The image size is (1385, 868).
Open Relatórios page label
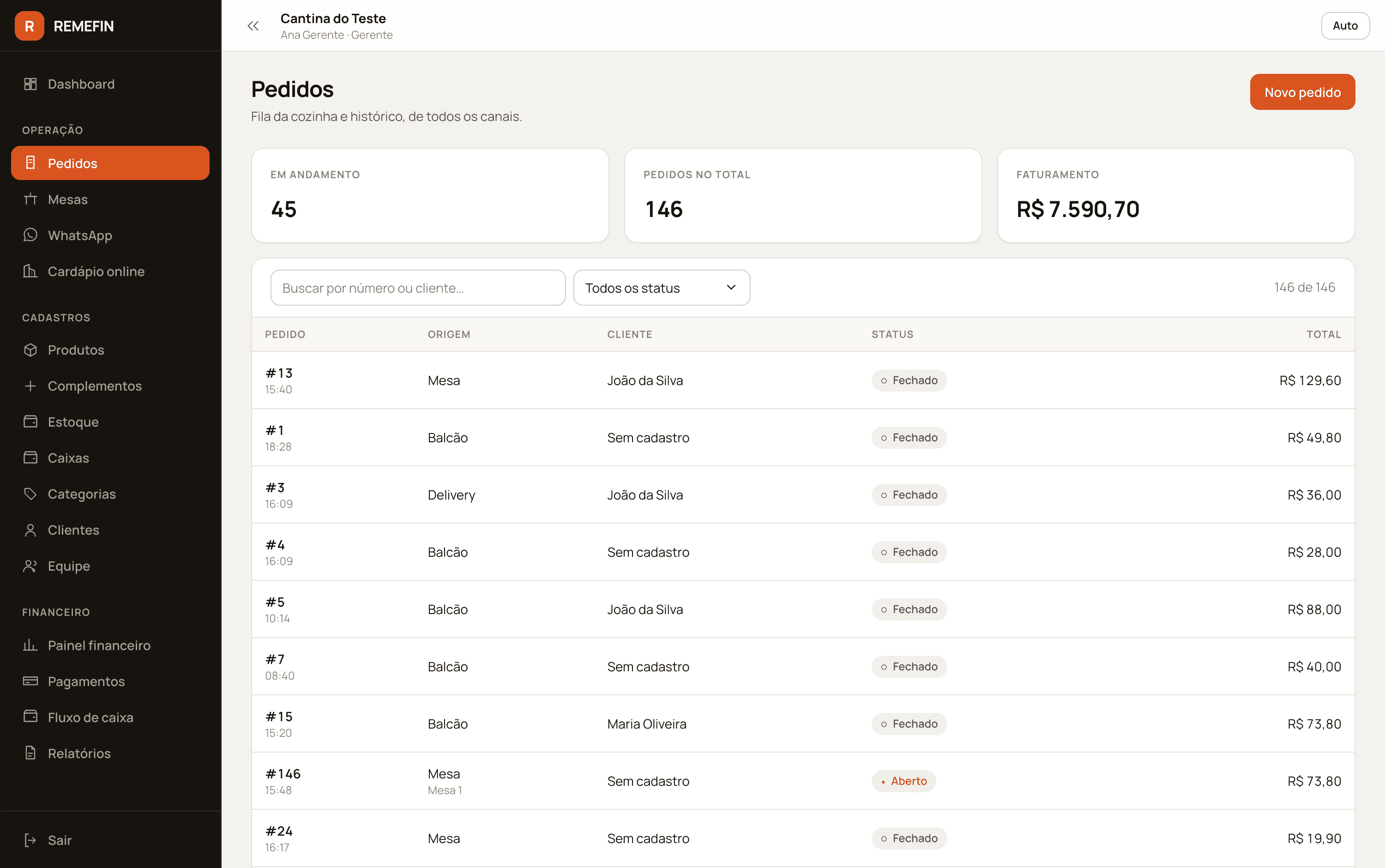[x=79, y=753]
